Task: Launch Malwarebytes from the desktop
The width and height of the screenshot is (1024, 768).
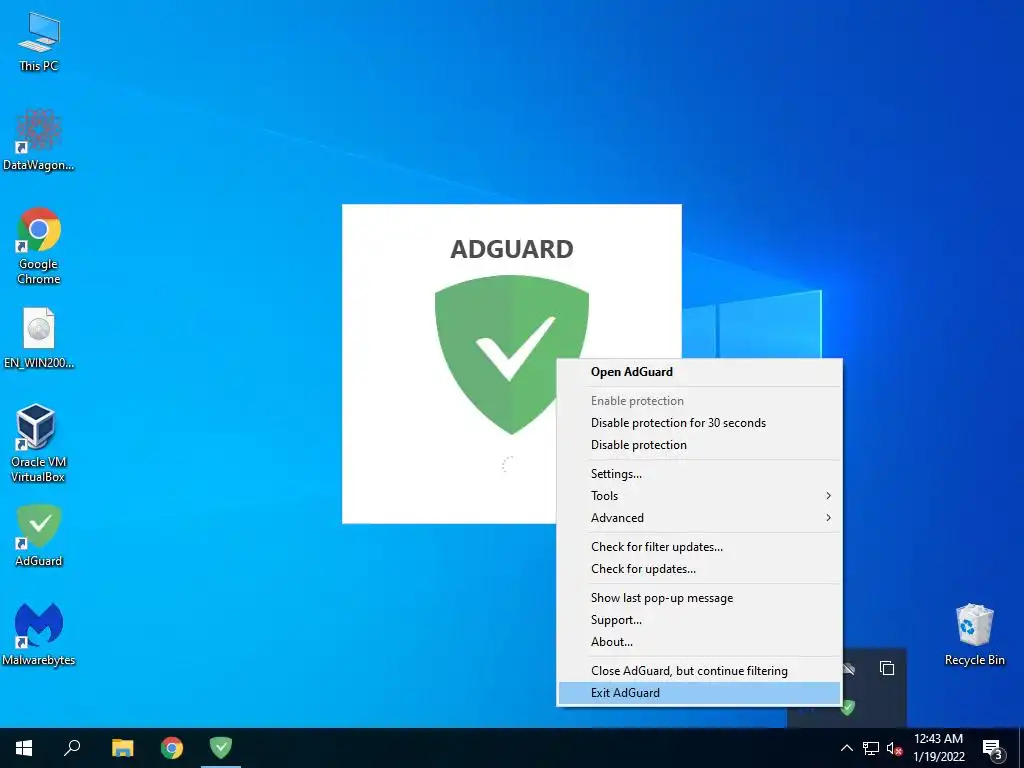Action: coord(39,634)
